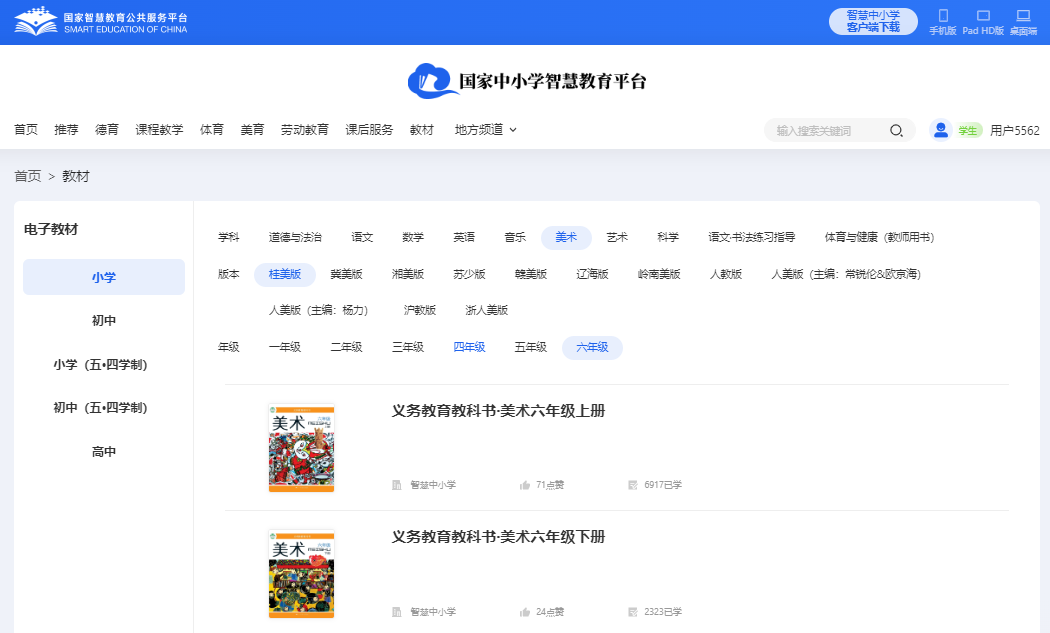Open 美术六年级下册 cover thumbnail

tap(301, 574)
